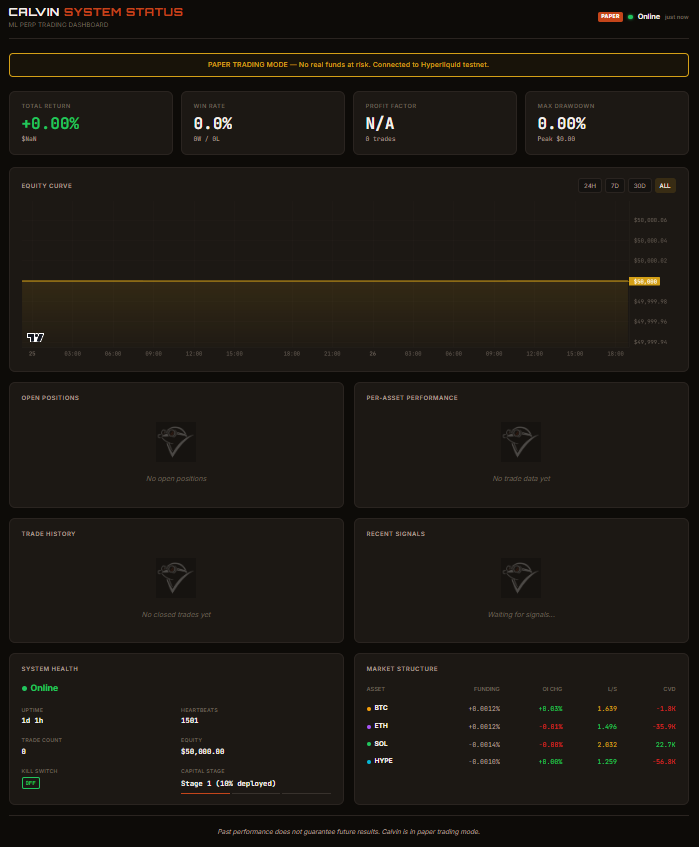This screenshot has width=699, height=847.
Task: Click the SOL row label
Action: (x=381, y=744)
